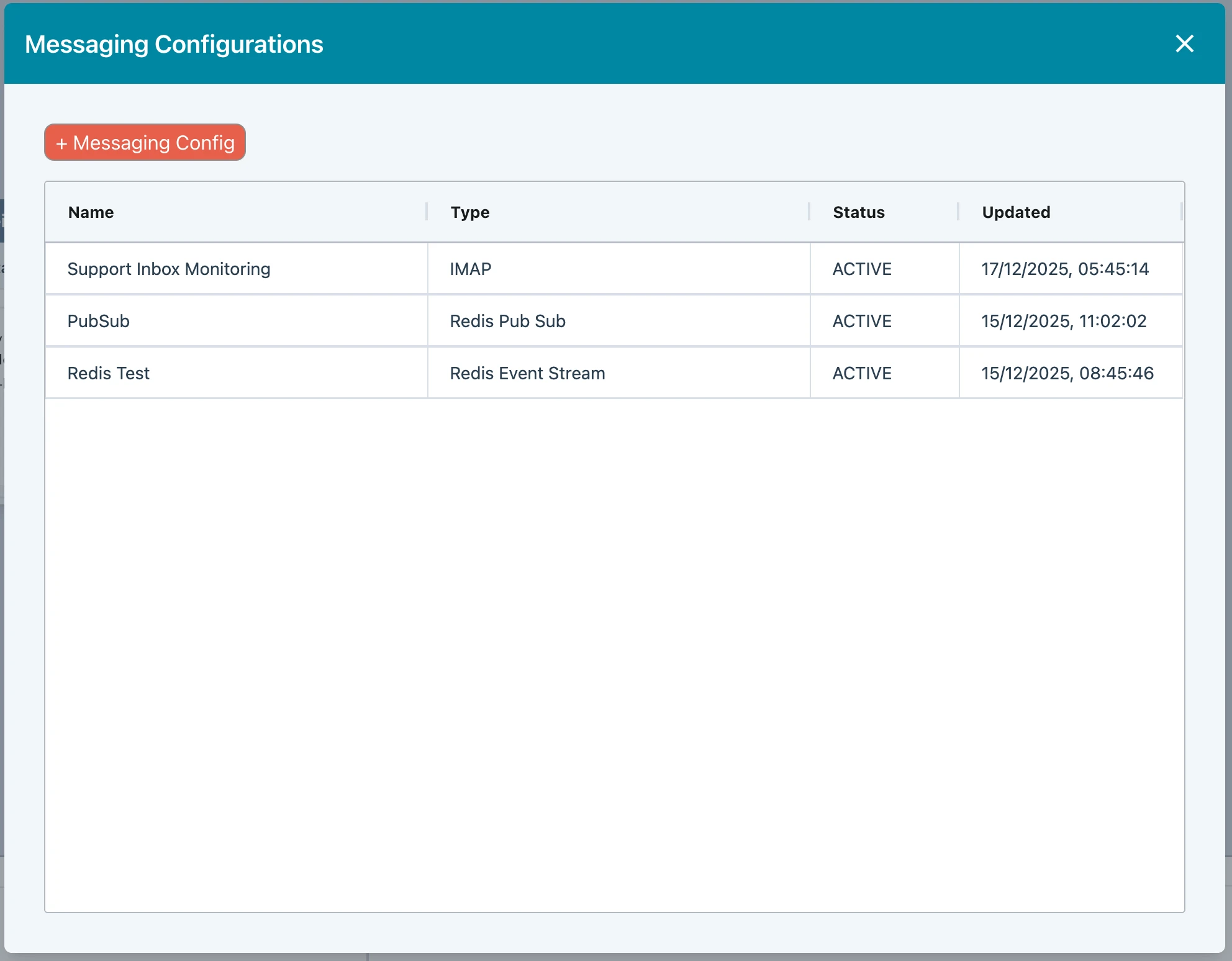Open the Support Inbox Monitoring row
This screenshot has height=961, width=1232.
point(169,269)
